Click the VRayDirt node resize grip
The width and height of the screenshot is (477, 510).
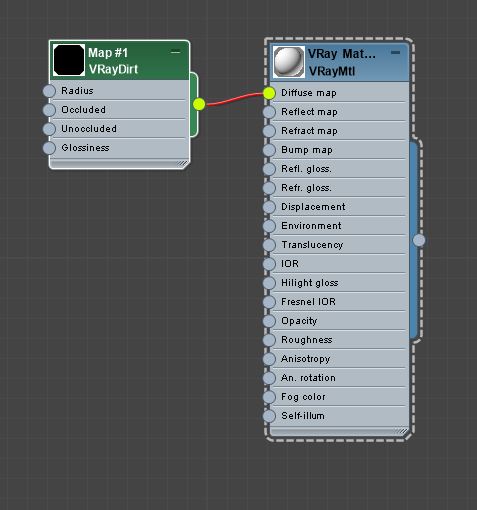(x=182, y=163)
